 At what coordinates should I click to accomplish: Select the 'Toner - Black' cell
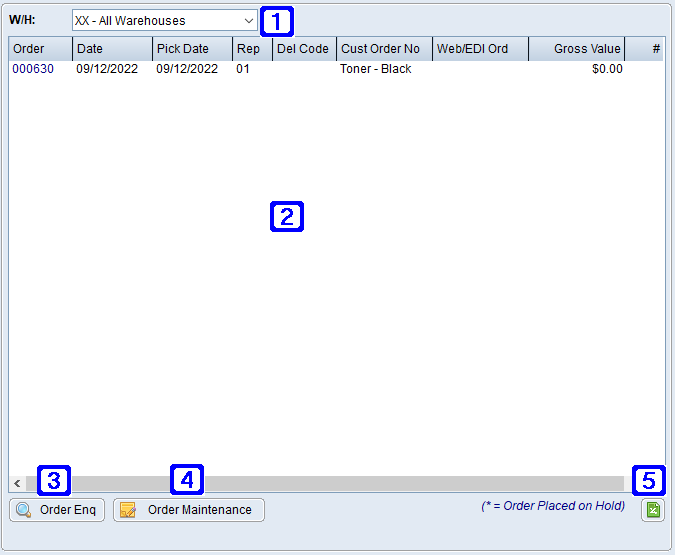pos(376,69)
